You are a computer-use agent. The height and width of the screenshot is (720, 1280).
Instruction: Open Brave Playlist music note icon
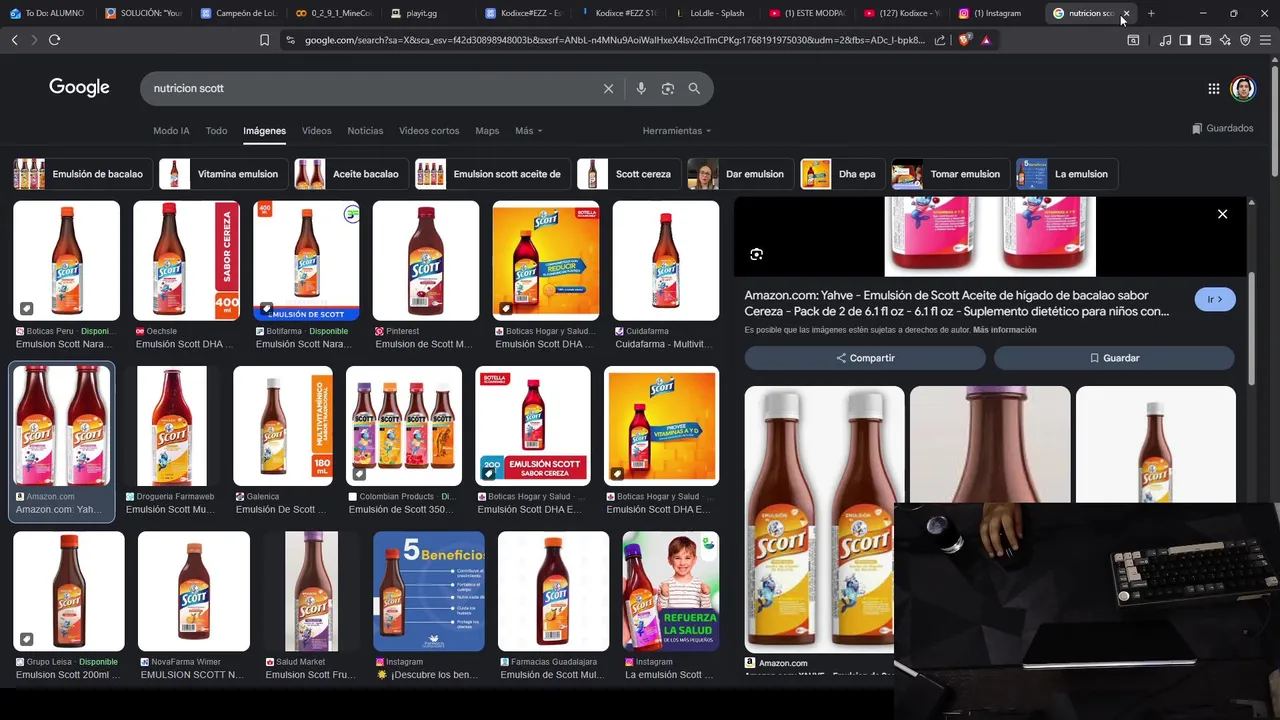(x=1165, y=40)
